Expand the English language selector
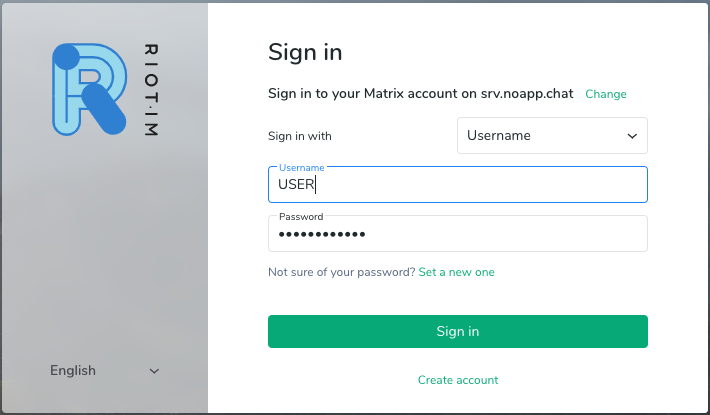710x415 pixels. point(105,371)
